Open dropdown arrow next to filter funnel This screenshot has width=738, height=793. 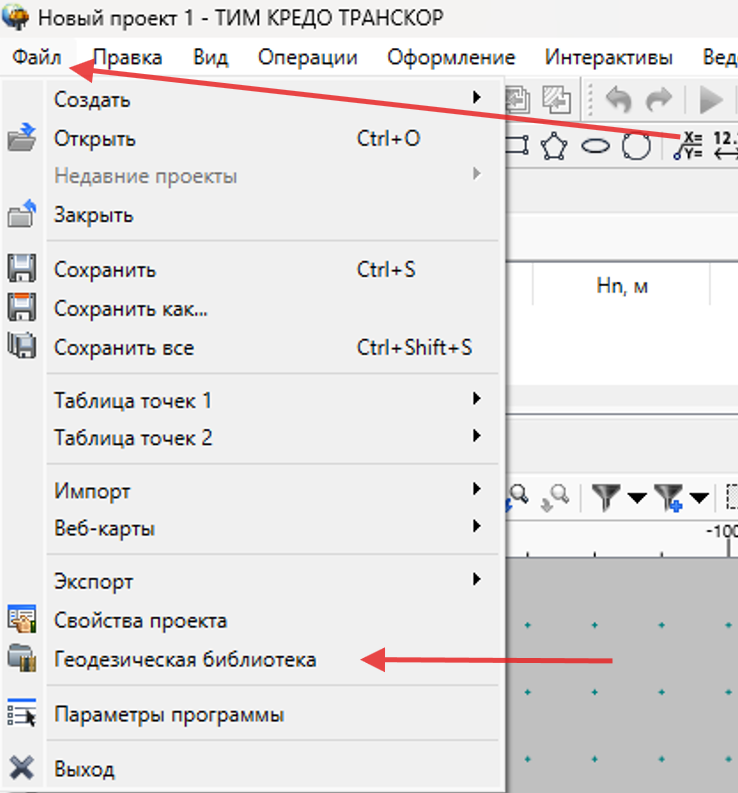click(x=637, y=498)
